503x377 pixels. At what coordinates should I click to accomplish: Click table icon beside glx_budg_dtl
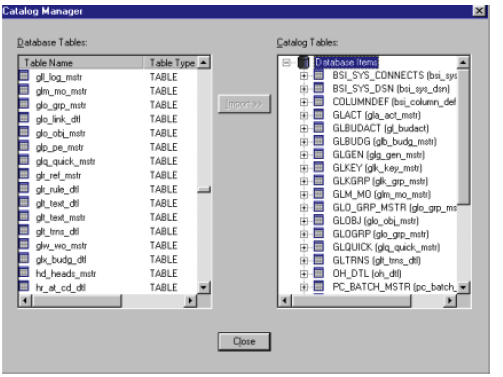(24, 258)
